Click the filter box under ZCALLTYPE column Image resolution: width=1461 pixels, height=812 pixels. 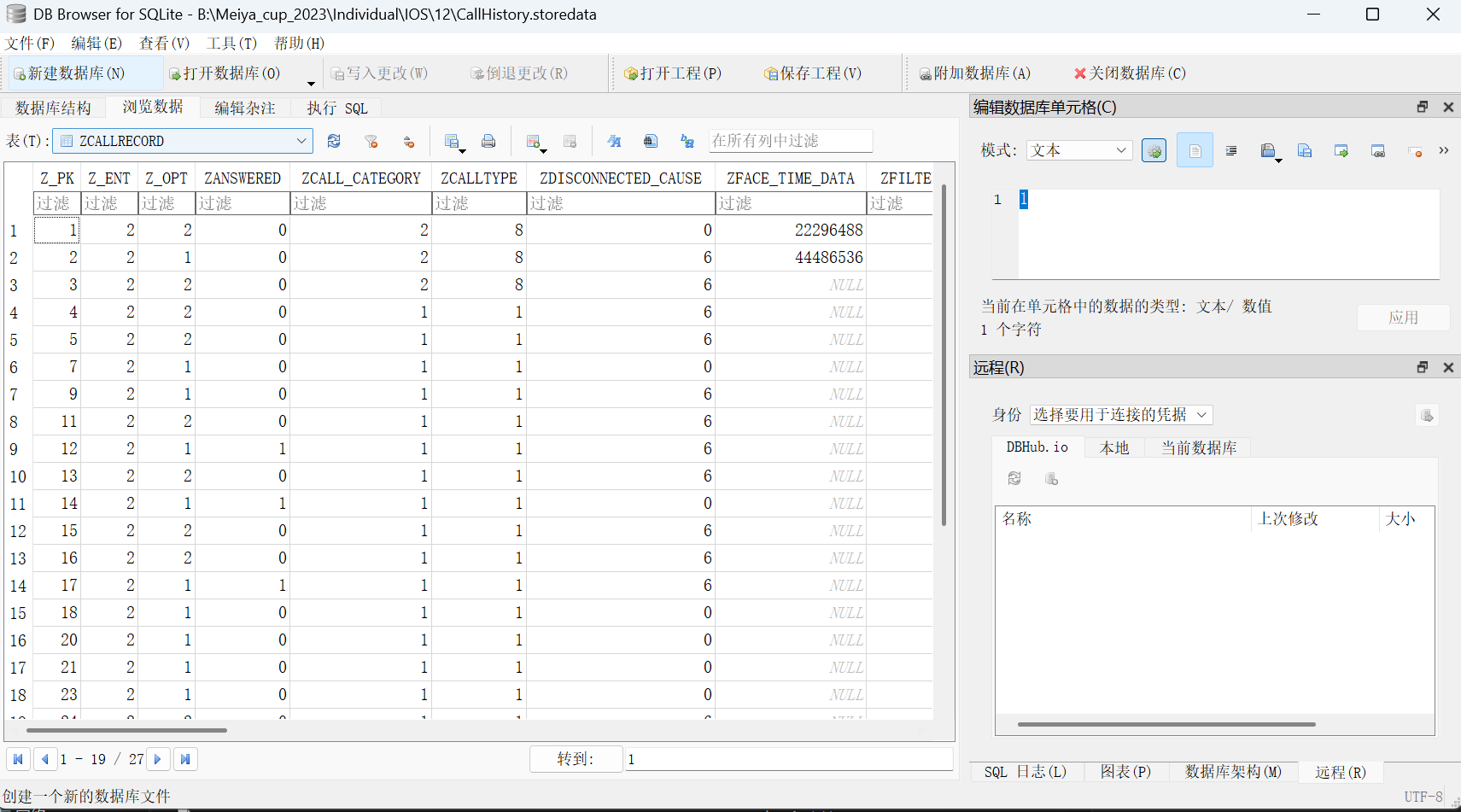pyautogui.click(x=480, y=203)
